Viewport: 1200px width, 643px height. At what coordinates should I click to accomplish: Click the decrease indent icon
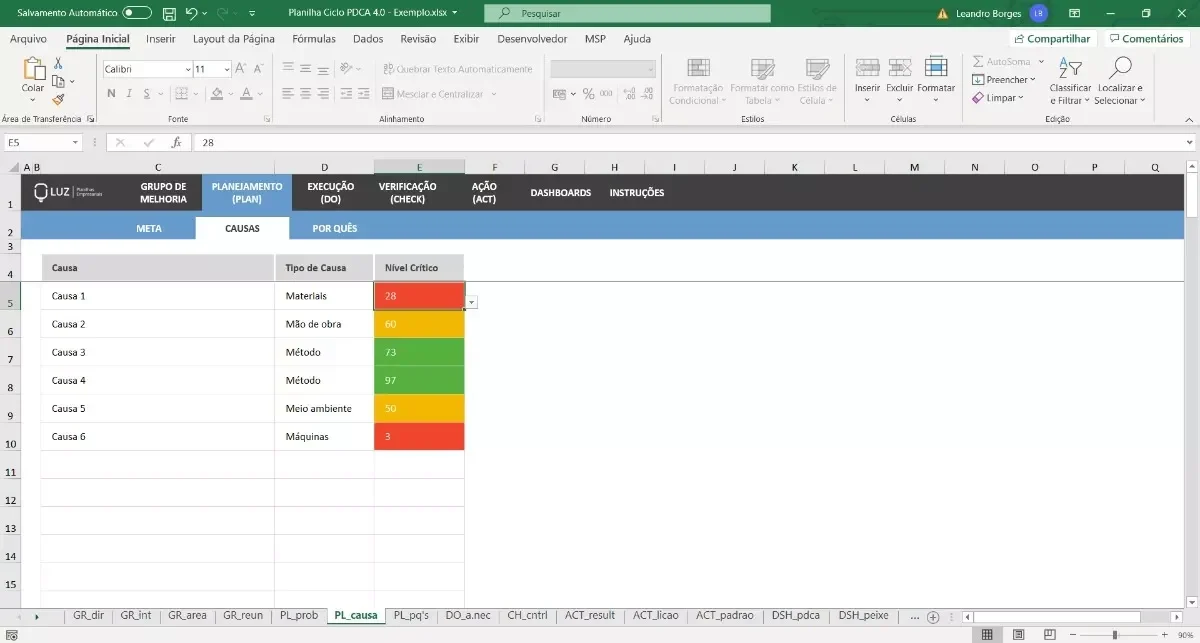click(x=346, y=94)
